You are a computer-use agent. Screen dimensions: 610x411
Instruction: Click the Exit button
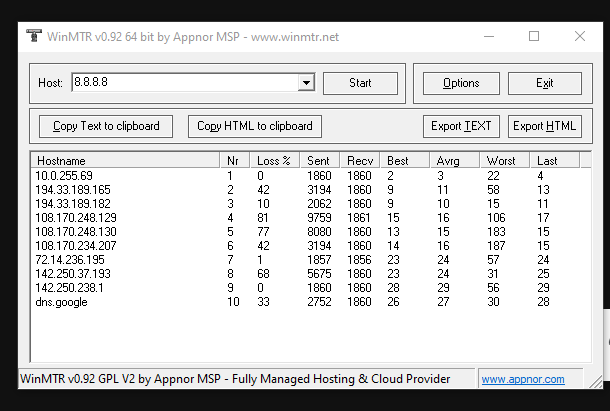(544, 83)
